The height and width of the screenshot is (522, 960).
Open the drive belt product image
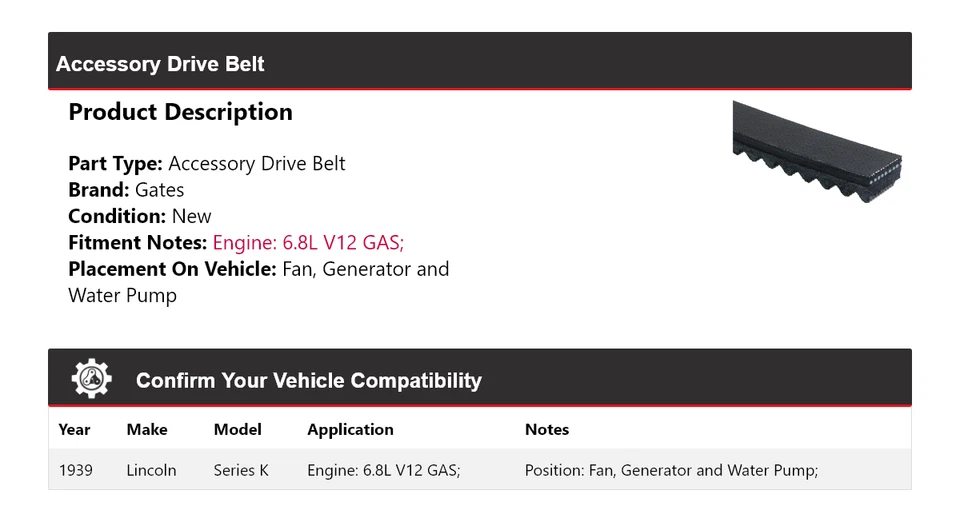coord(817,150)
